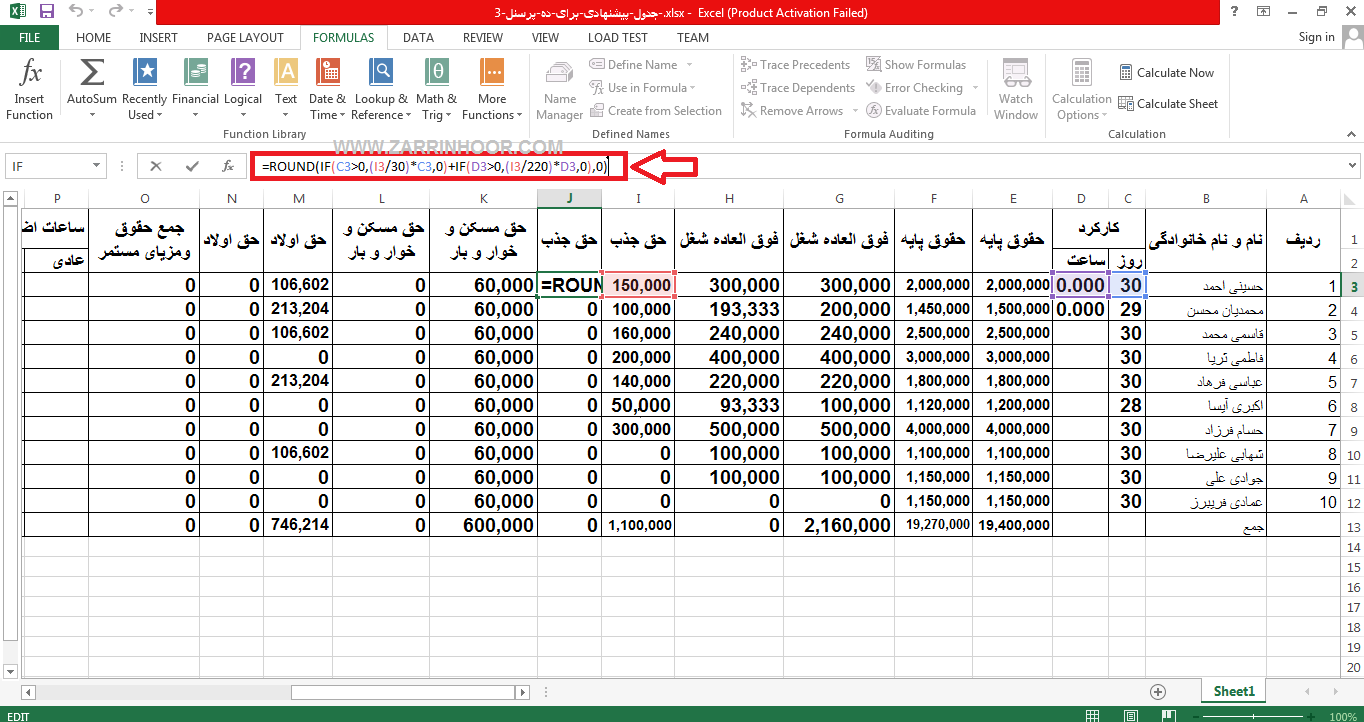
Task: Select column J header
Action: 569,198
